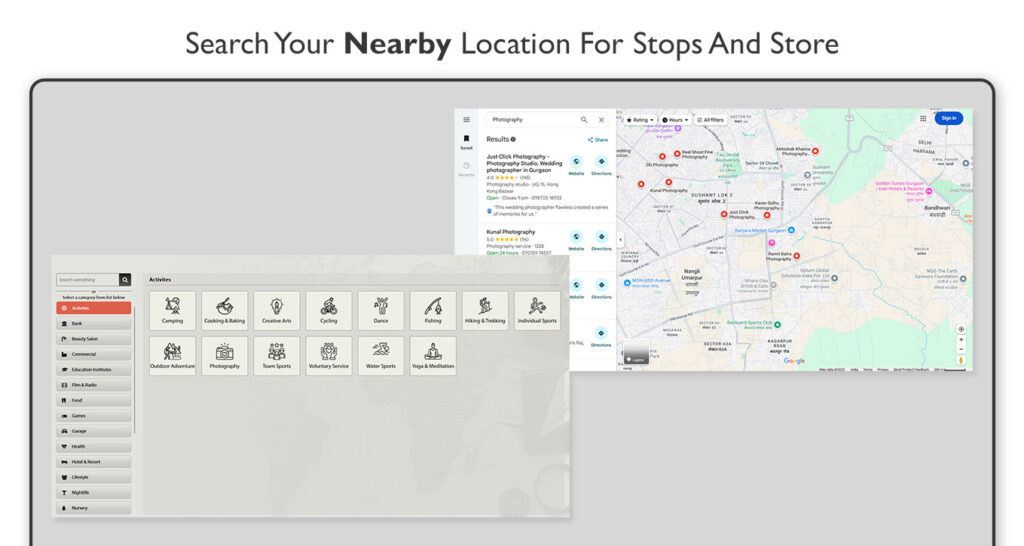Select the Fishing activity icon

pos(433,310)
